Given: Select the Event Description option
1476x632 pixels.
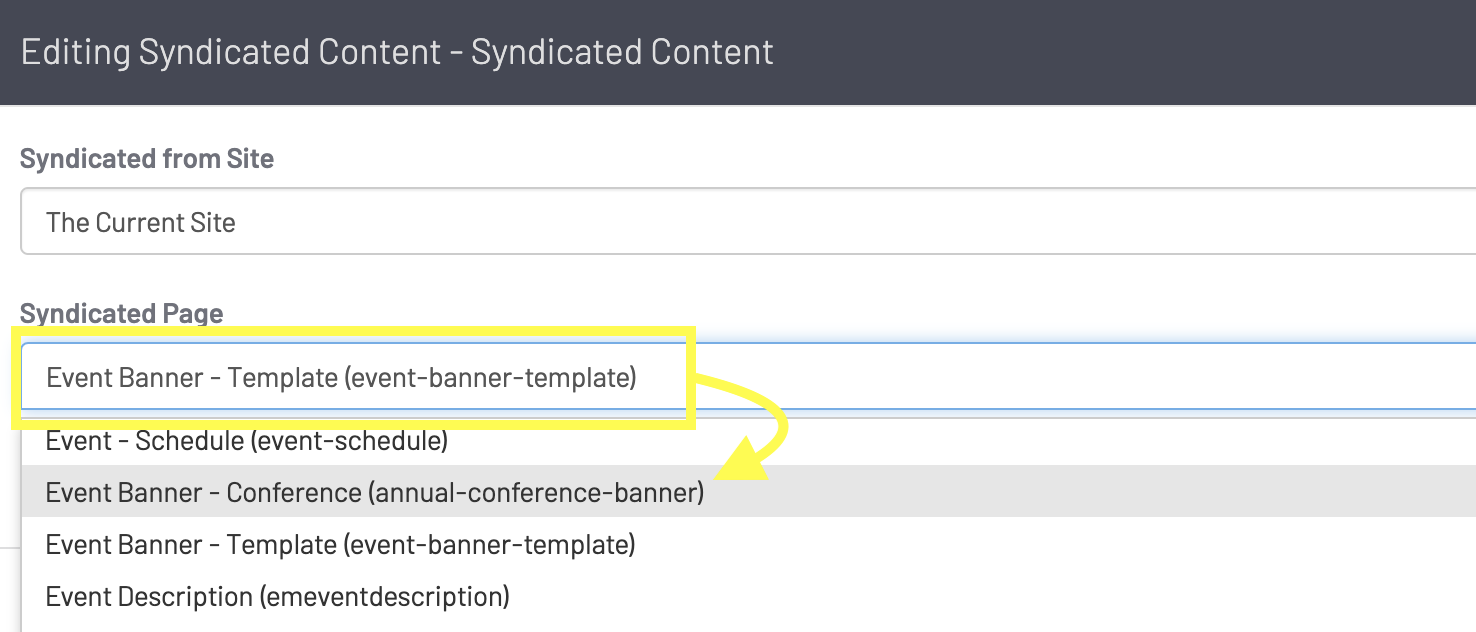Looking at the screenshot, I should [x=277, y=597].
